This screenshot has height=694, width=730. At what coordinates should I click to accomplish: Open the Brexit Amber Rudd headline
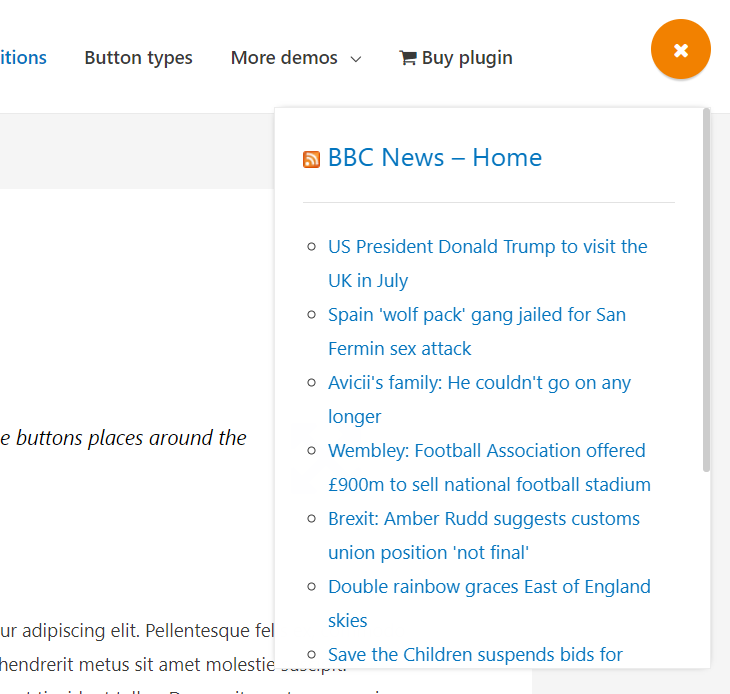click(484, 535)
